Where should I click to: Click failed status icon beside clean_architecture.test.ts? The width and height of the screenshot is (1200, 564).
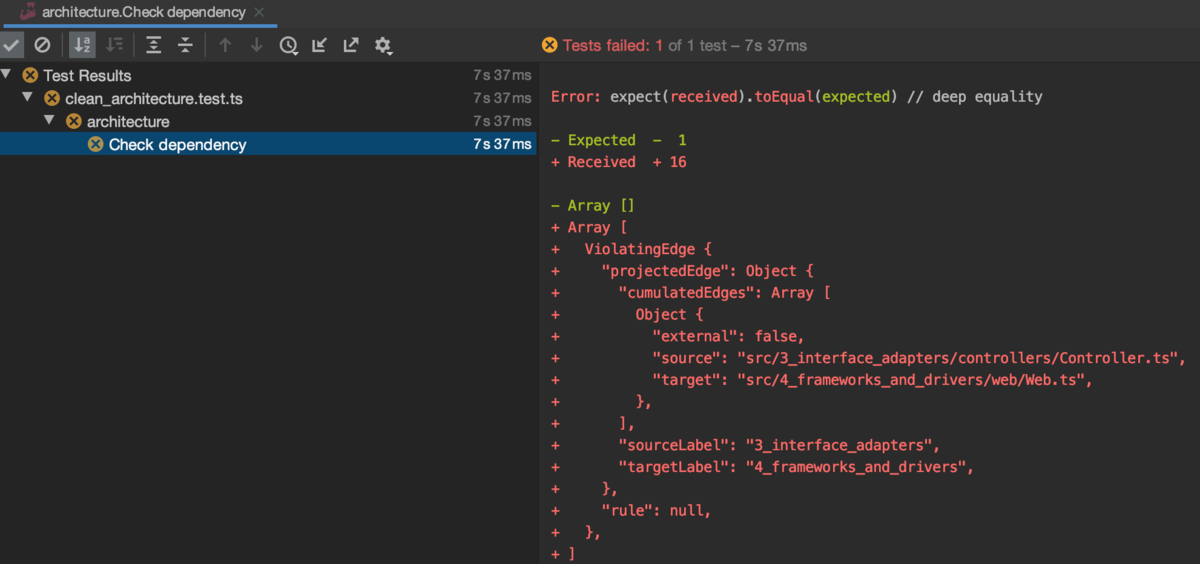[52, 98]
